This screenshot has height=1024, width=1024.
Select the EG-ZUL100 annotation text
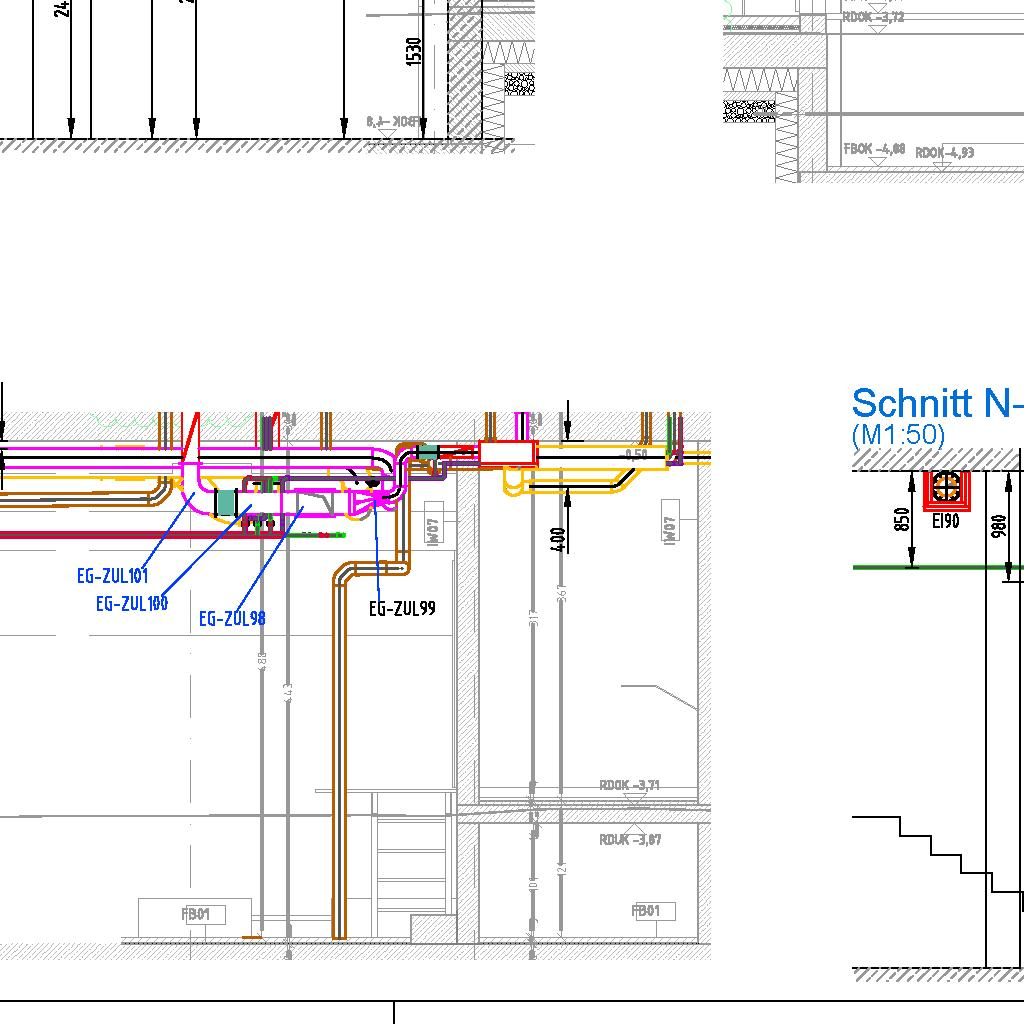(x=132, y=603)
